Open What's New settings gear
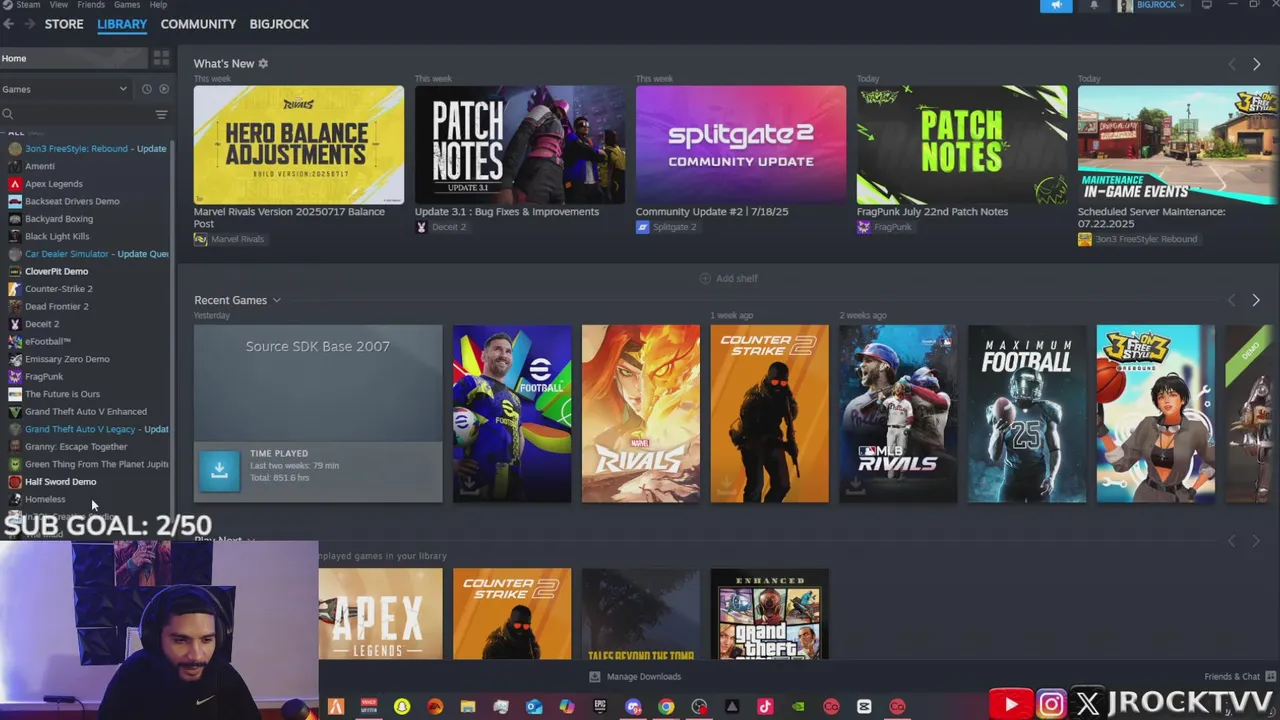 (263, 63)
